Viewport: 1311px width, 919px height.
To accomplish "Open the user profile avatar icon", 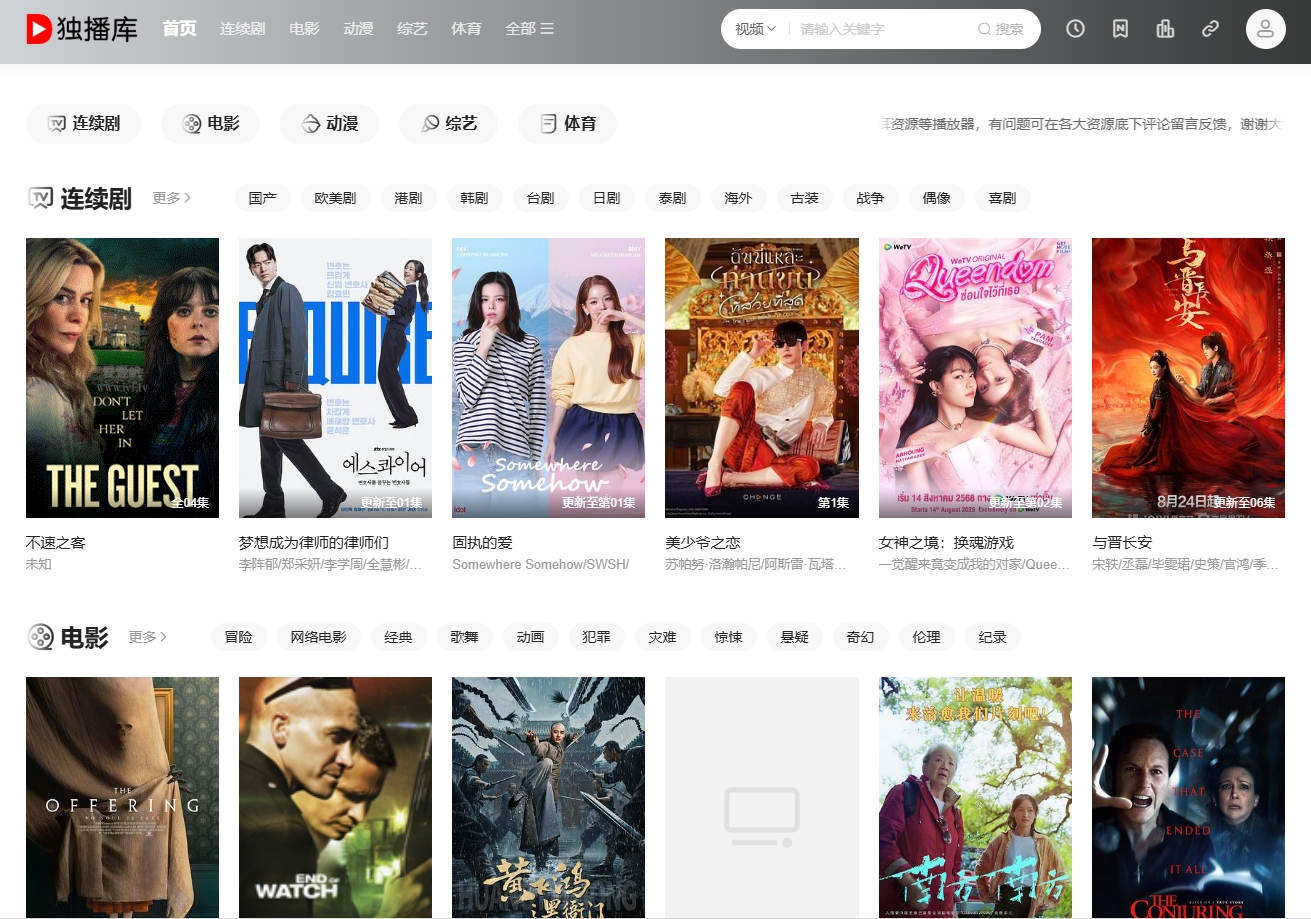I will pyautogui.click(x=1265, y=29).
